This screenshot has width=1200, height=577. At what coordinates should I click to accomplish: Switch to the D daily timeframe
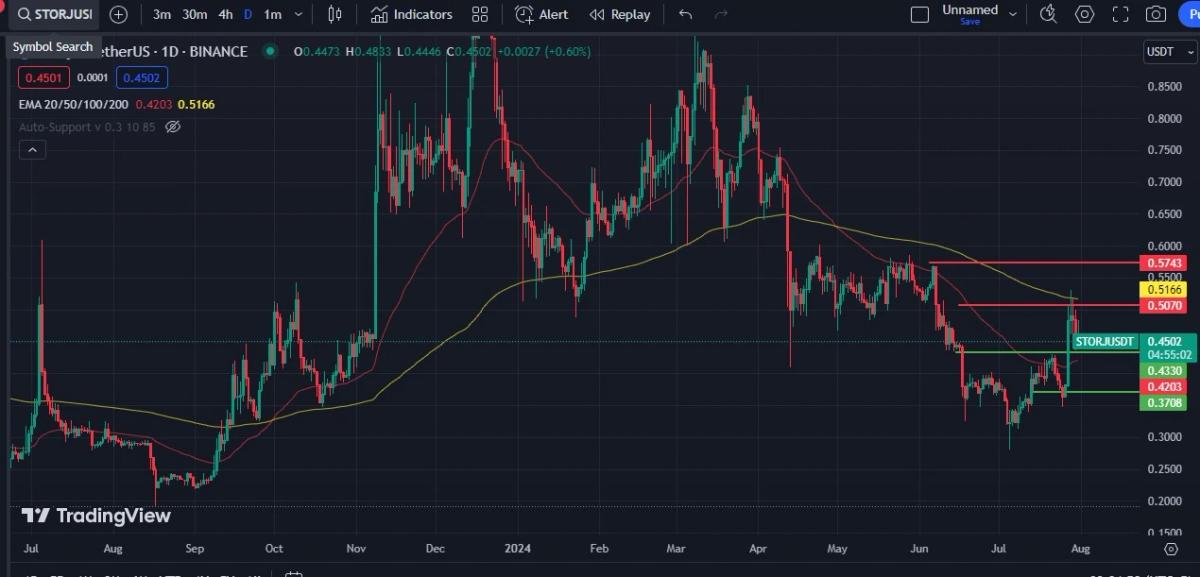249,14
